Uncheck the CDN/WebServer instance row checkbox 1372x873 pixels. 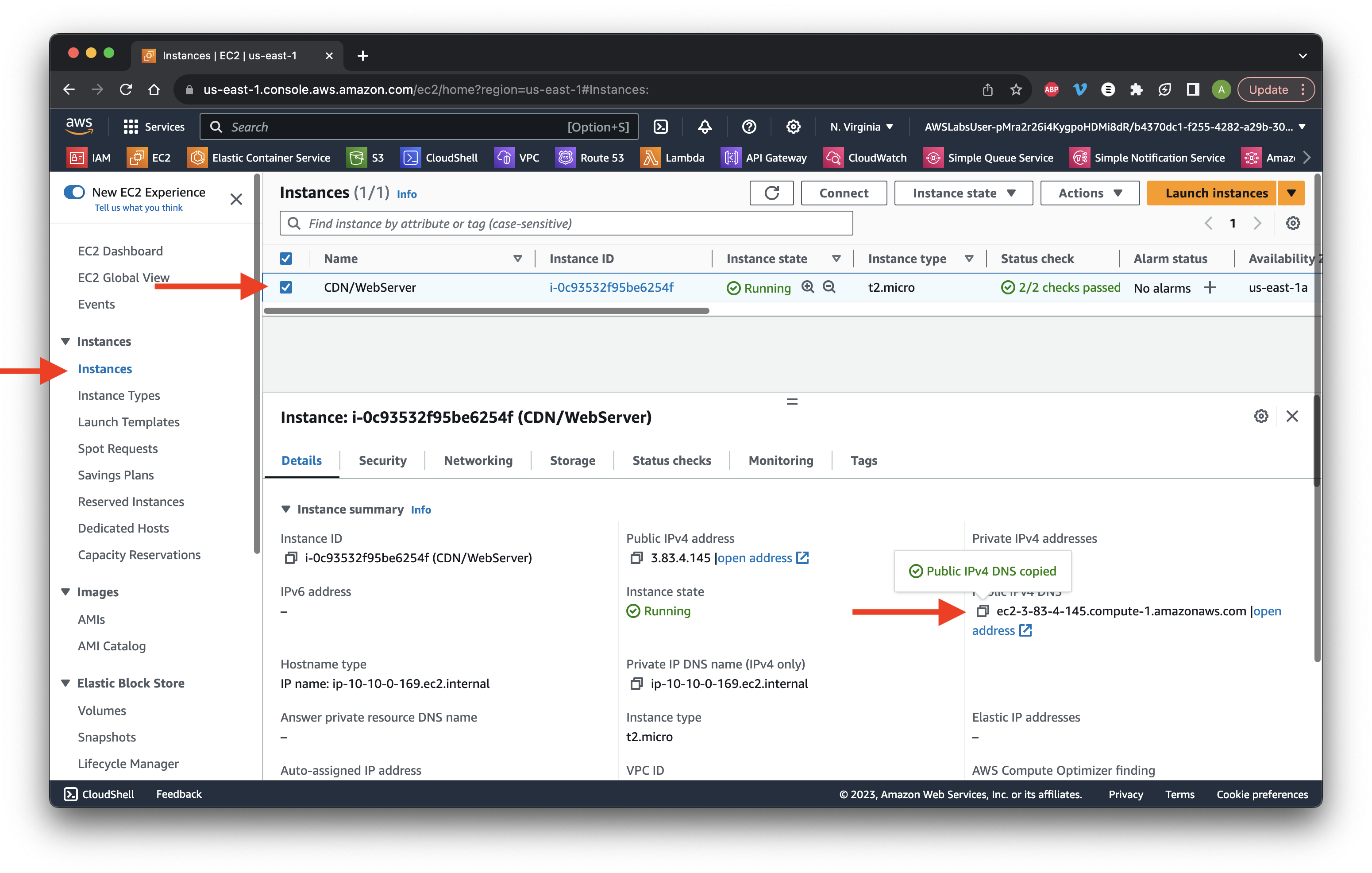click(286, 287)
